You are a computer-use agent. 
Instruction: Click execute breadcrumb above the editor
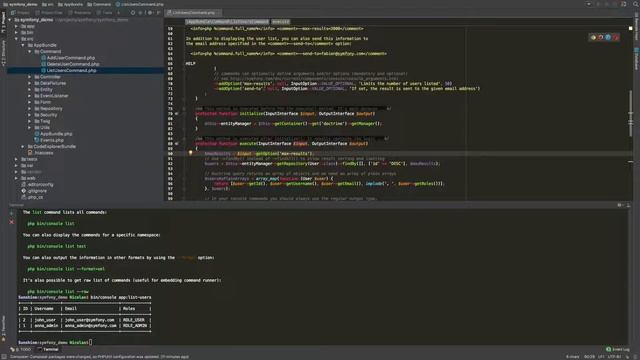click(280, 22)
